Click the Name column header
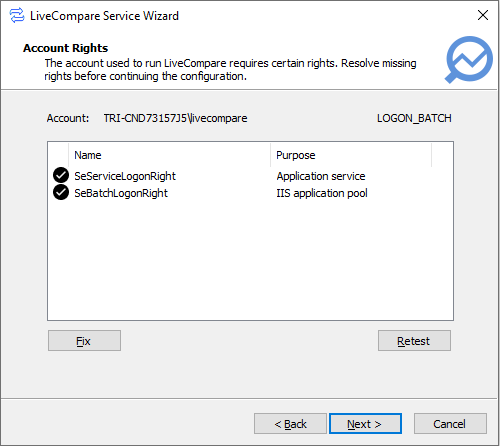The image size is (500, 446). pyautogui.click(x=169, y=155)
